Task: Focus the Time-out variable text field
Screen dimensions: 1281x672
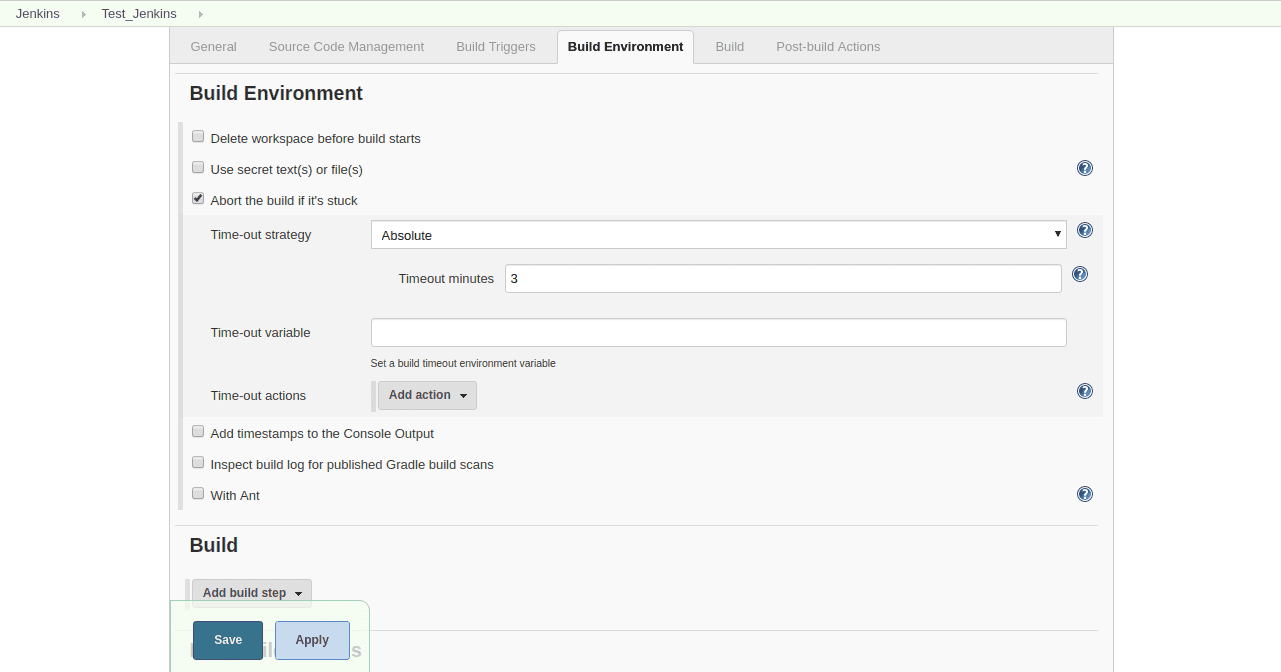Action: click(717, 333)
